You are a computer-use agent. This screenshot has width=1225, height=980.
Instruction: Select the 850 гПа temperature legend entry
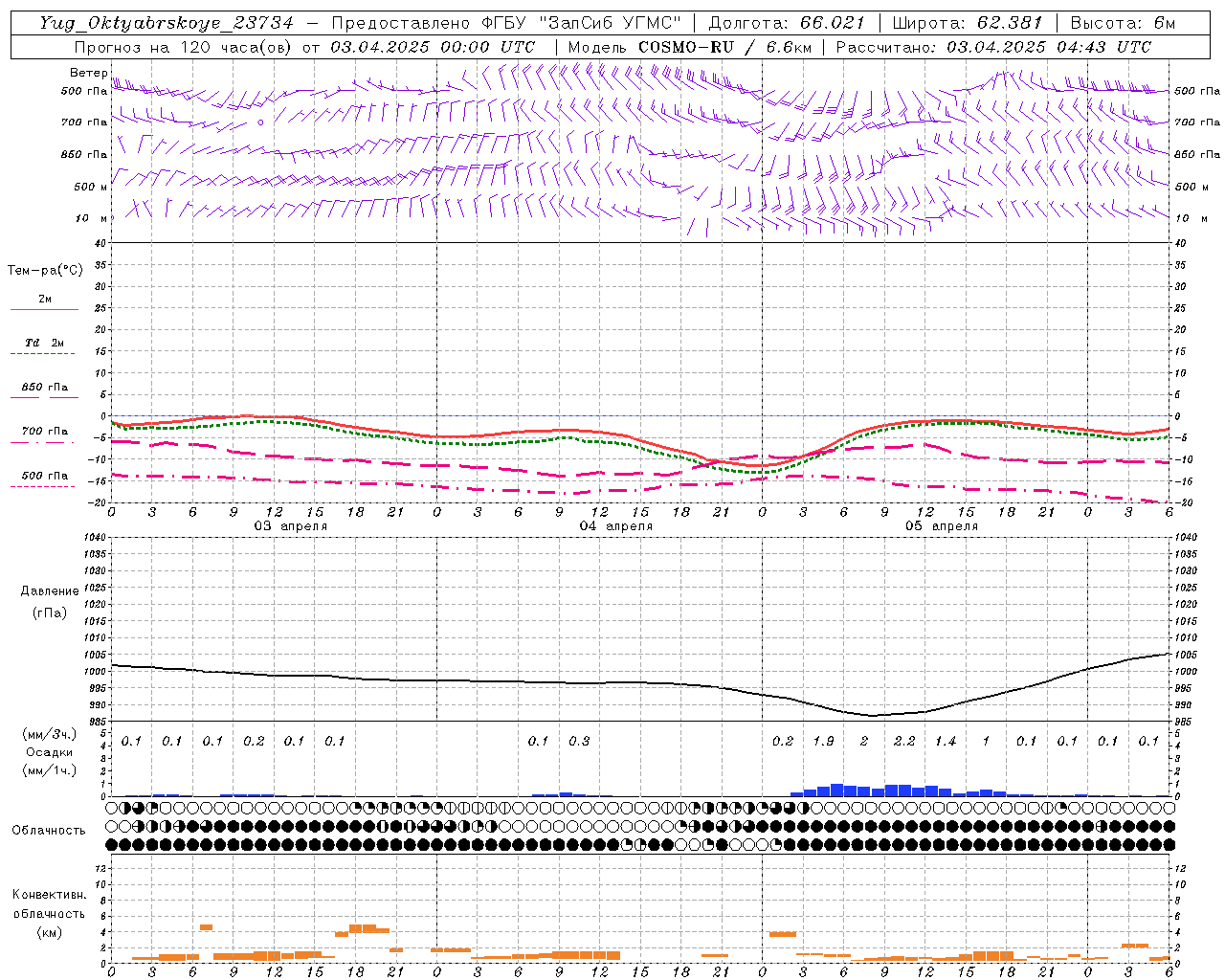pos(45,388)
